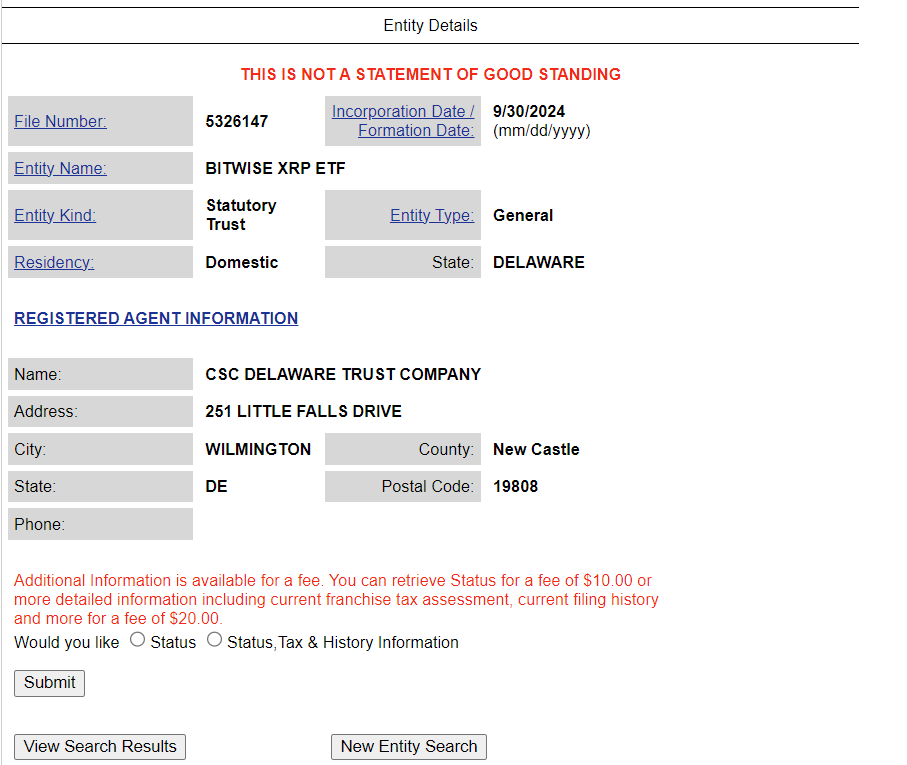Click the Incorporation Date / Formation Date link
The width and height of the screenshot is (907, 765).
coord(403,121)
